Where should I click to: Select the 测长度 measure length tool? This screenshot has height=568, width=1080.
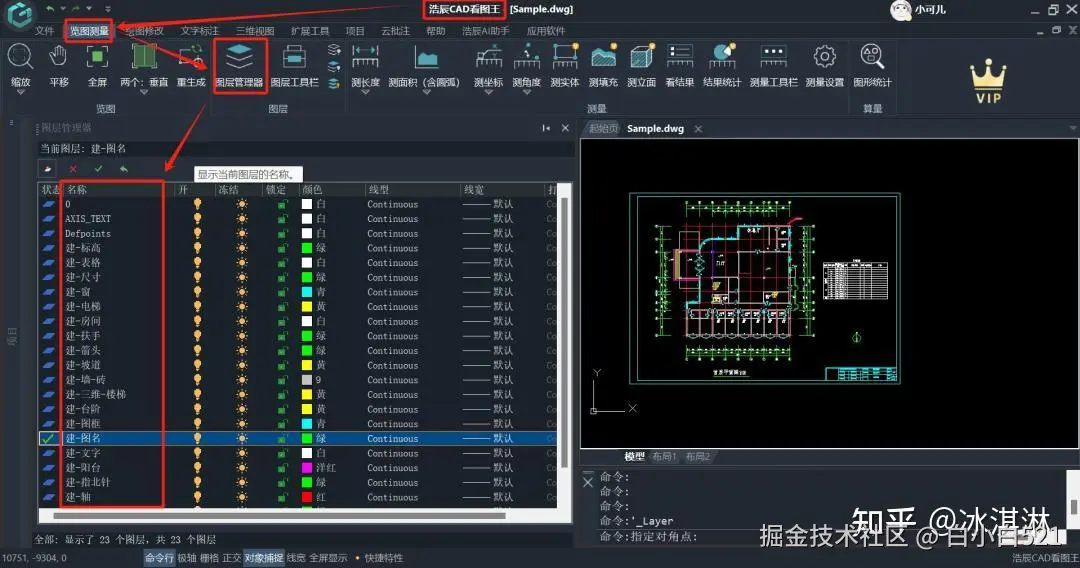[x=365, y=65]
